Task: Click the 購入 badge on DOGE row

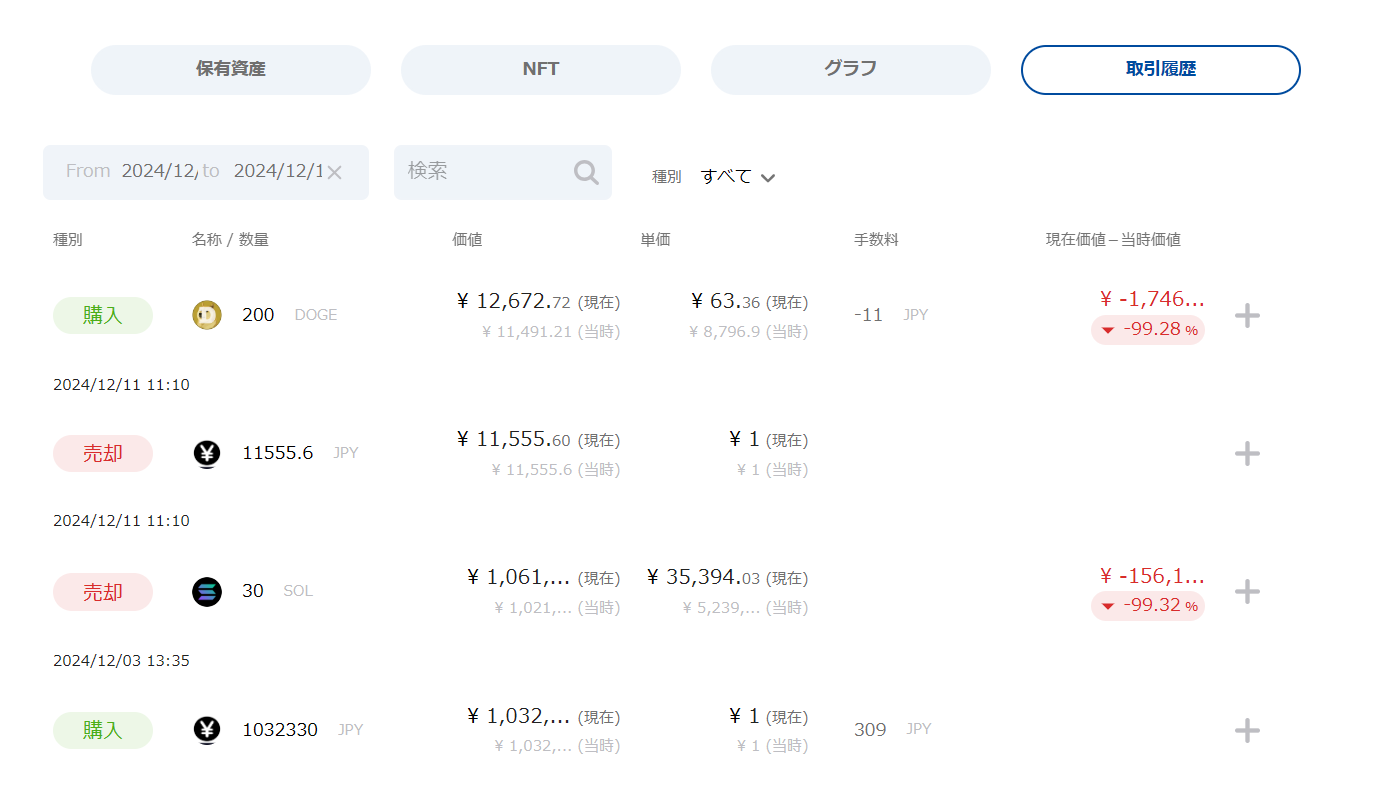Action: pyautogui.click(x=103, y=315)
